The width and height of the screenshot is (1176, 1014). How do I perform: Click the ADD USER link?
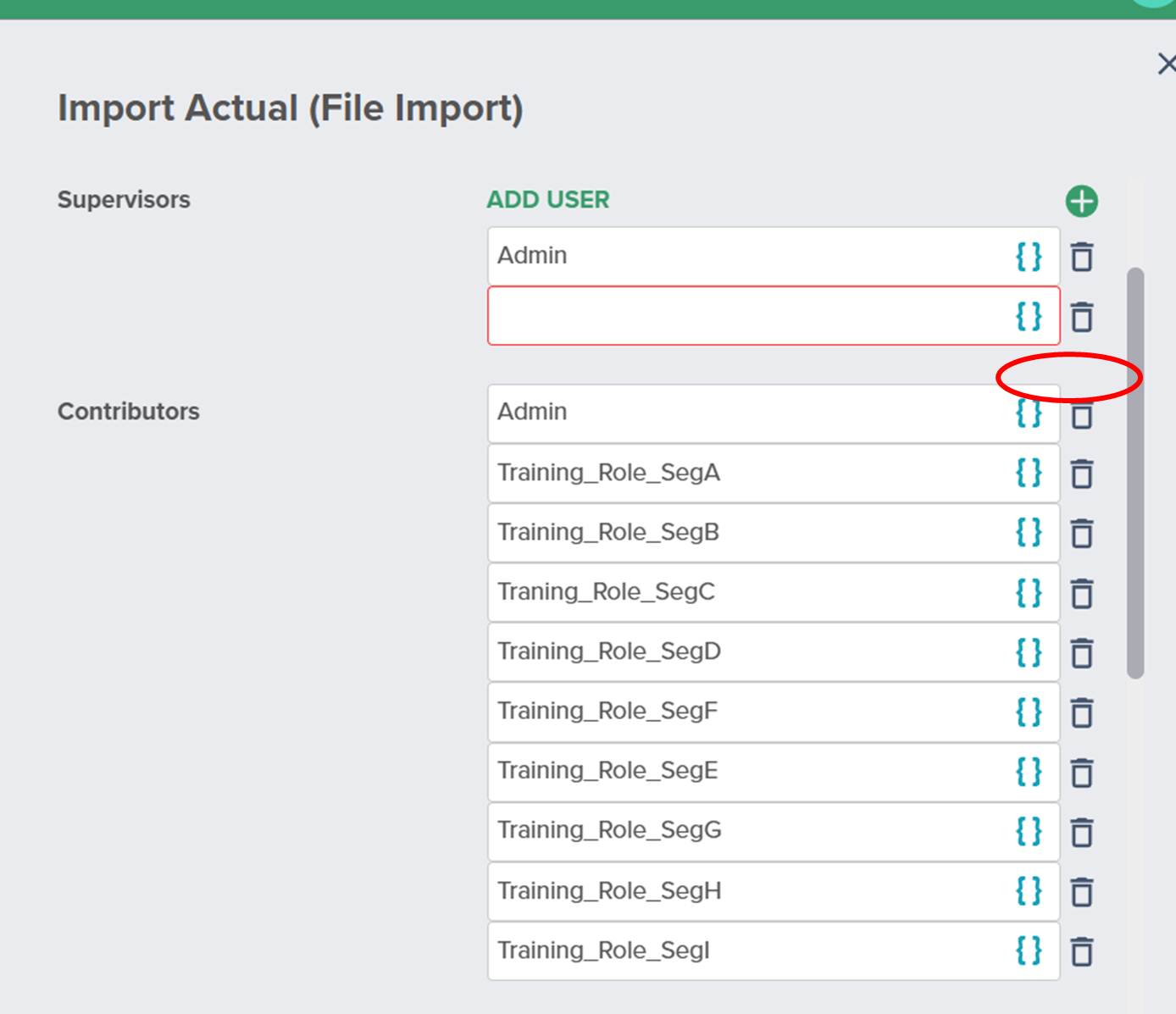[548, 200]
